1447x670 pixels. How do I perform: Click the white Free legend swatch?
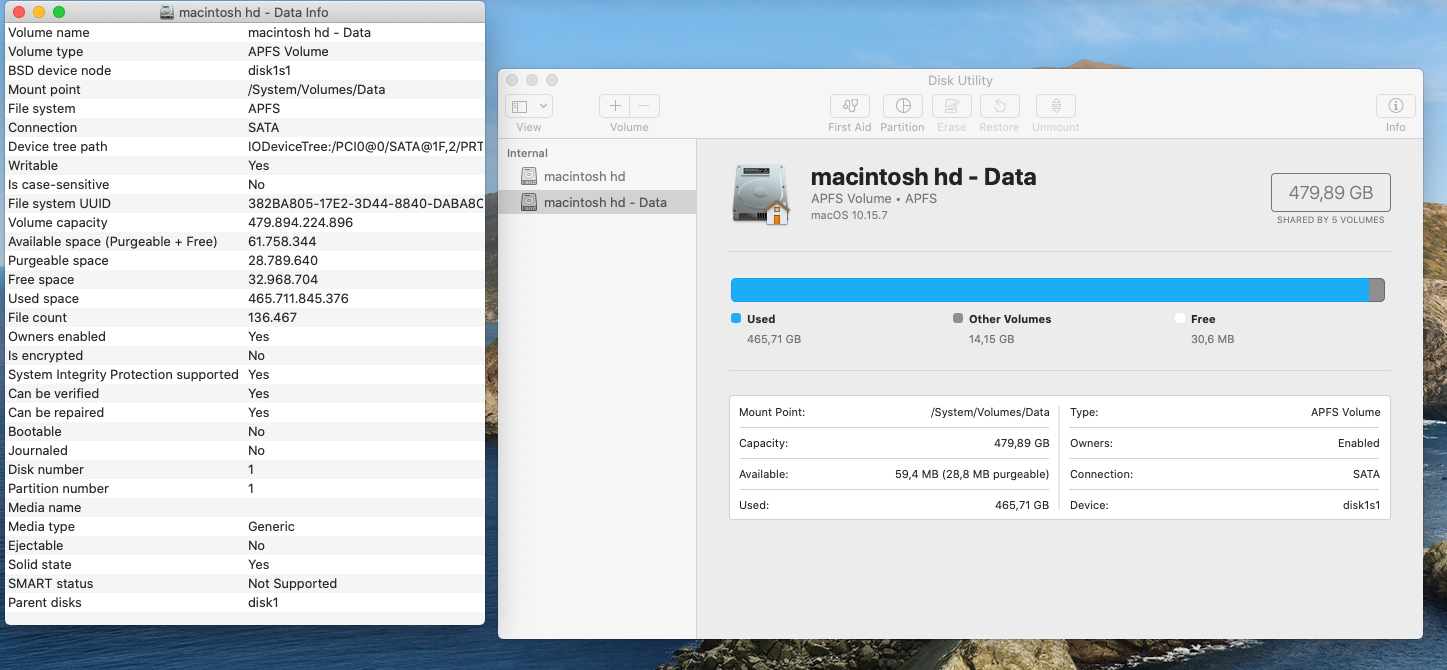tap(1180, 318)
